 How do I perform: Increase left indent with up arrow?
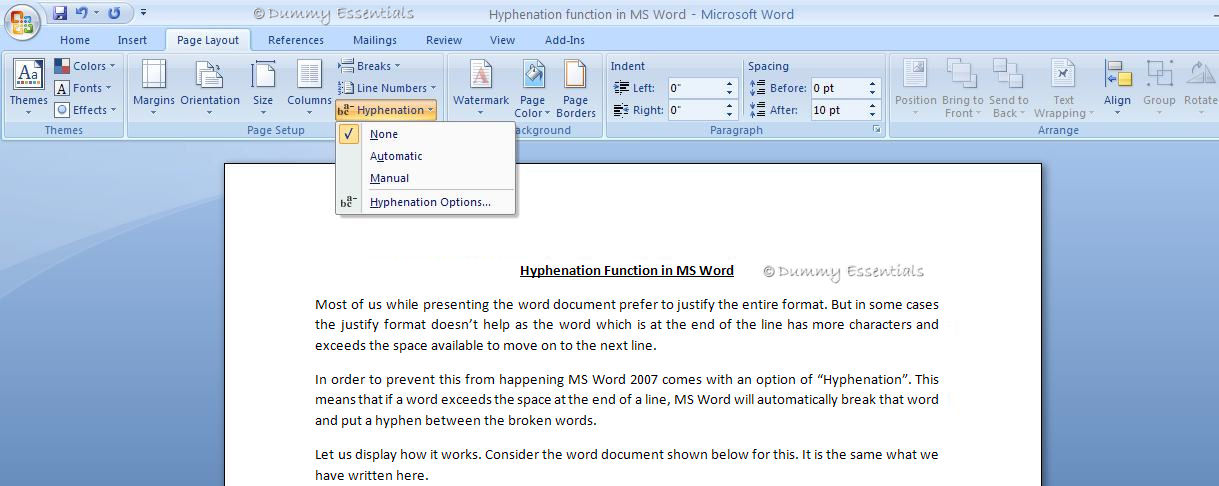click(730, 84)
